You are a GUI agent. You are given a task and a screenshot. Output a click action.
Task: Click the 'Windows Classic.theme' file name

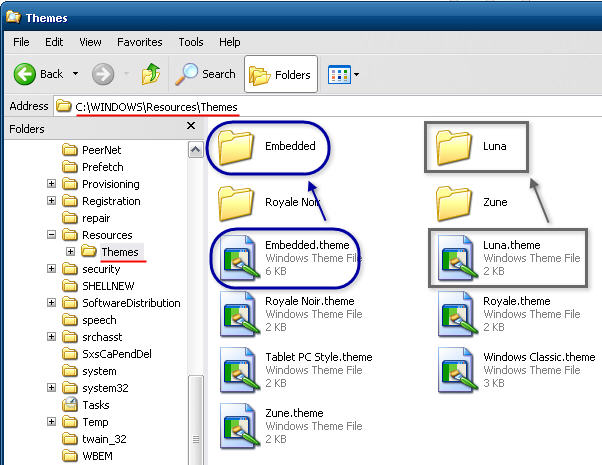click(539, 357)
